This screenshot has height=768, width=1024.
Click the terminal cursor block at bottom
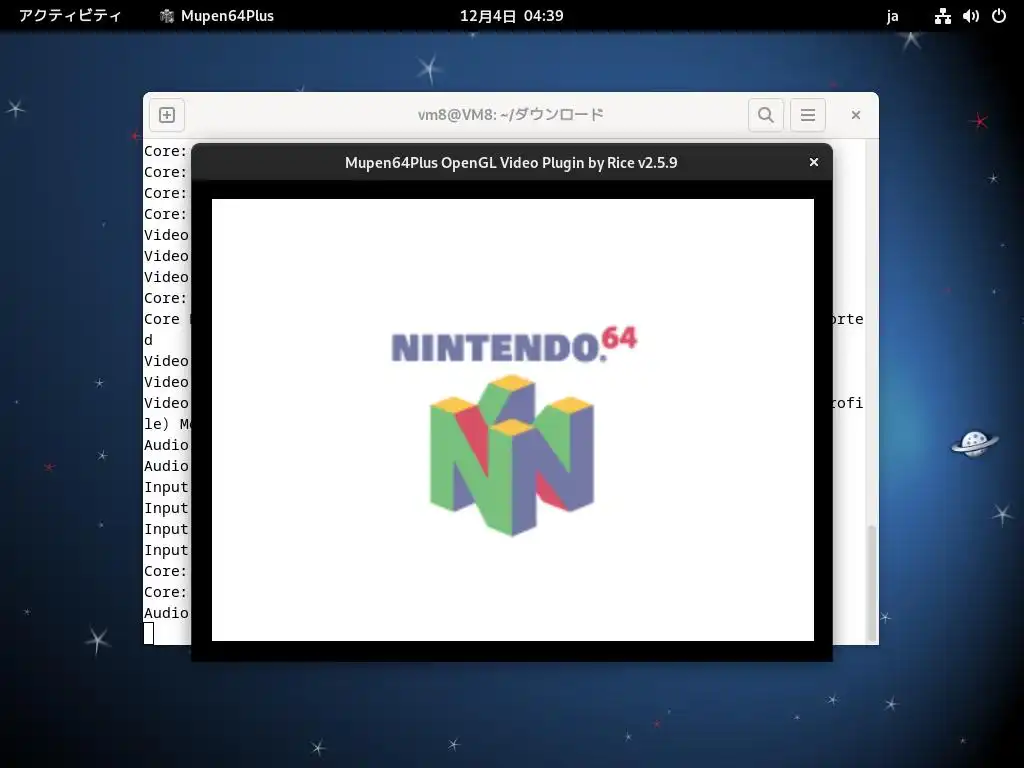point(149,633)
